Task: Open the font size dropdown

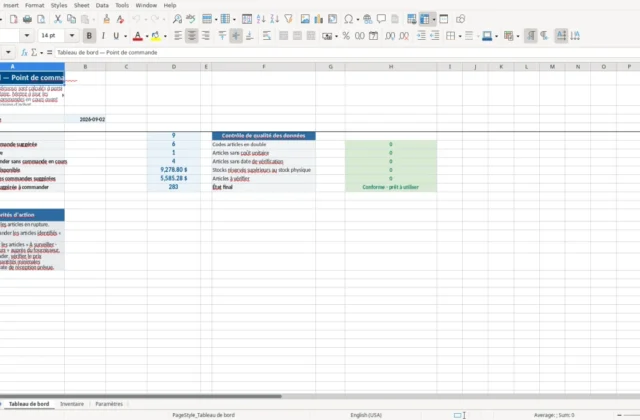Action: [72, 36]
